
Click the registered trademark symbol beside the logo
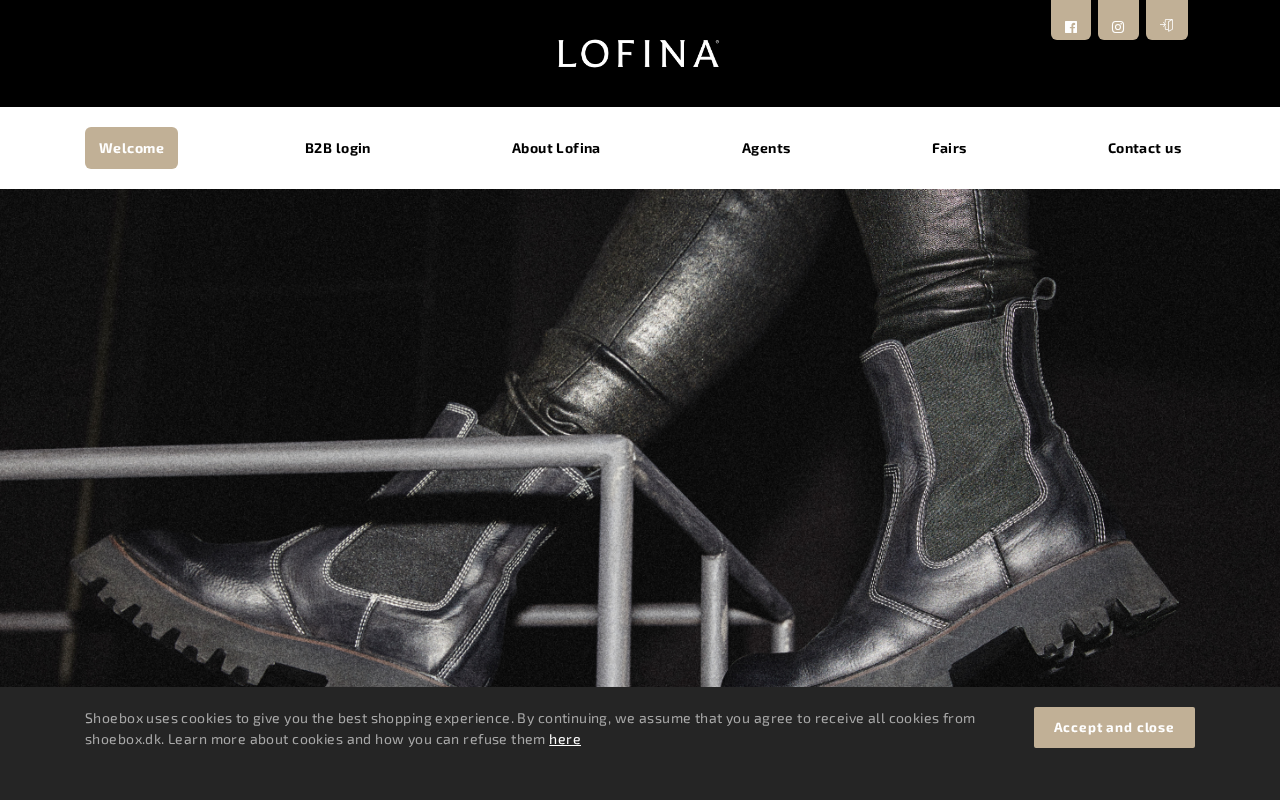pos(717,42)
